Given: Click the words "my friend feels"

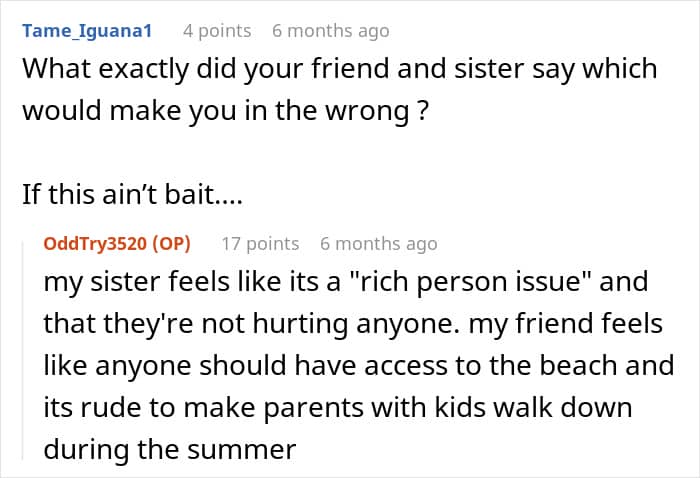Looking at the screenshot, I should [589, 323].
